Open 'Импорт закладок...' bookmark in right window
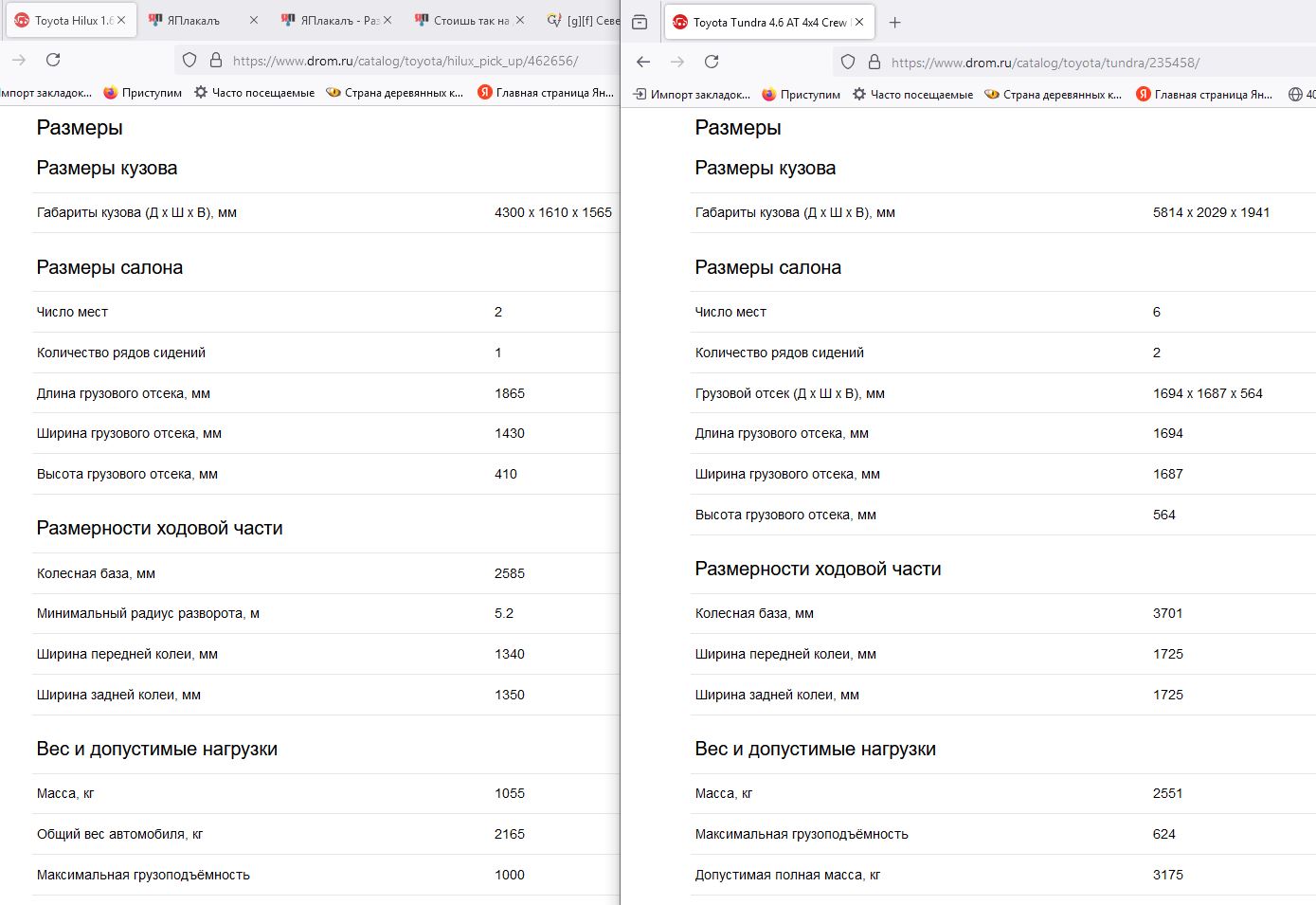 pos(692,95)
